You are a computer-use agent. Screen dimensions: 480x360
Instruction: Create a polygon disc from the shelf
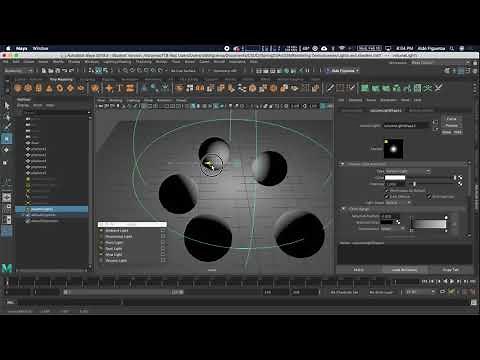(80, 88)
